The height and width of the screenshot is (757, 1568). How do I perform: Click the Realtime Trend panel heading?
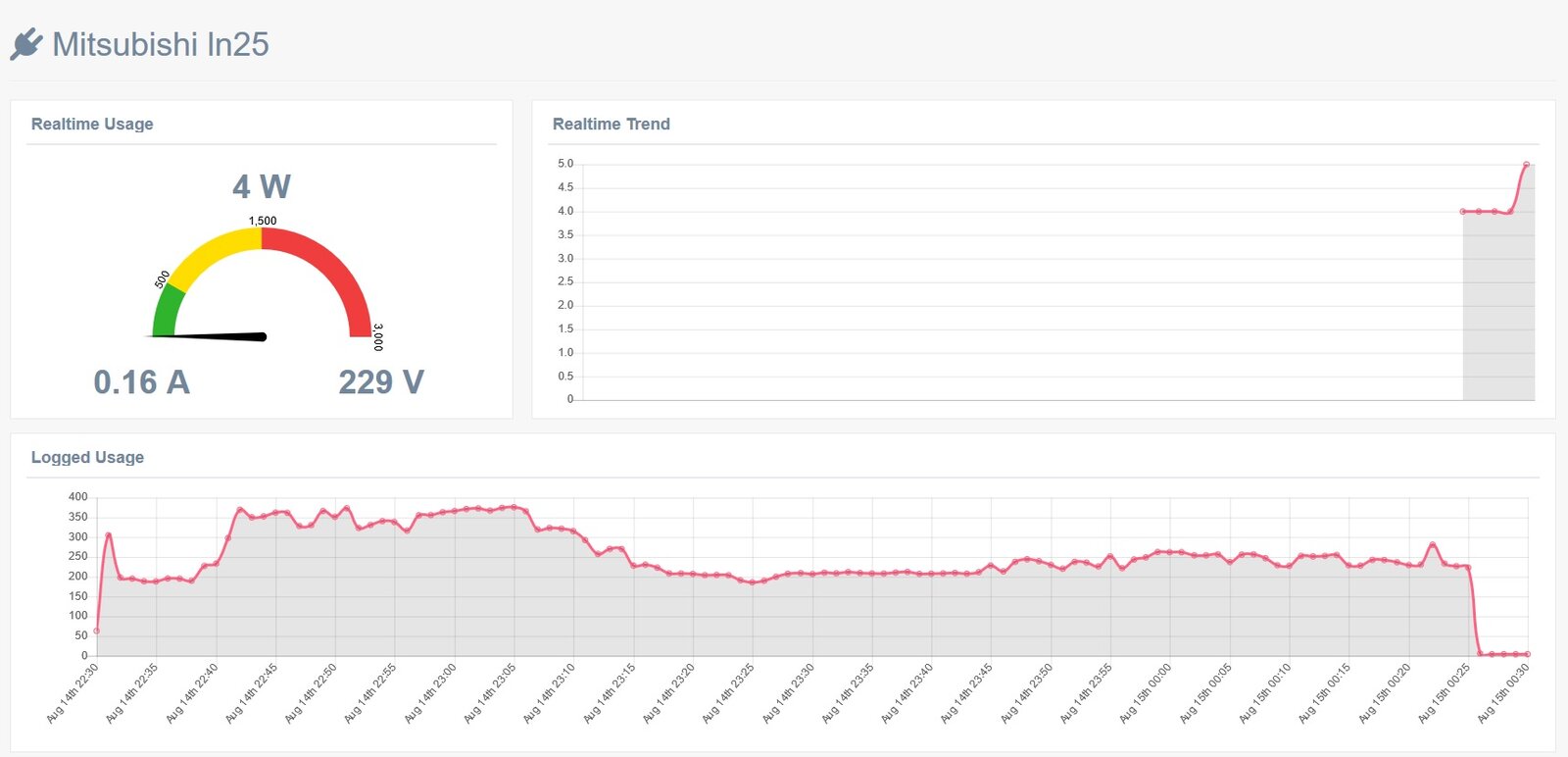[612, 124]
